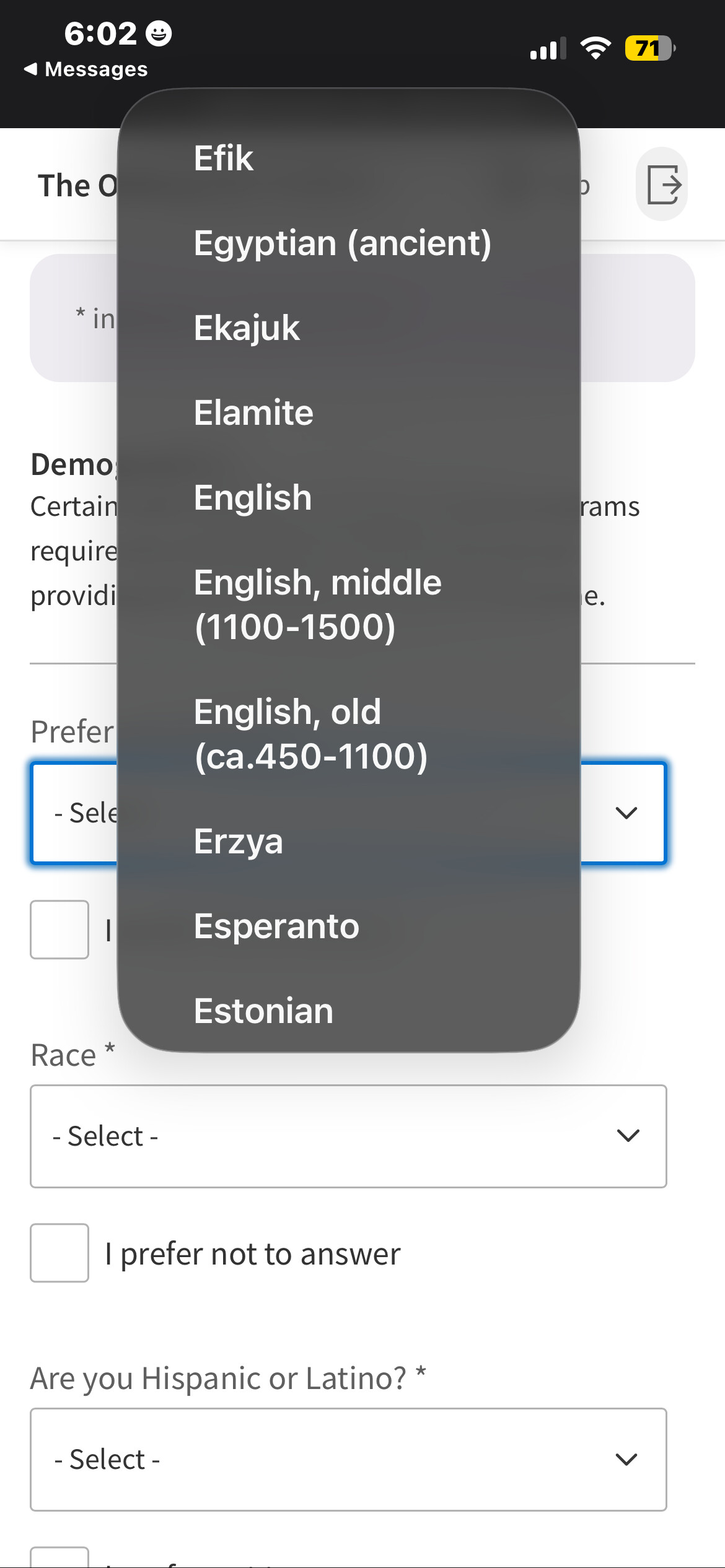The width and height of the screenshot is (725, 1568).
Task: Toggle the checkbox below preferred language
Action: coord(59,930)
